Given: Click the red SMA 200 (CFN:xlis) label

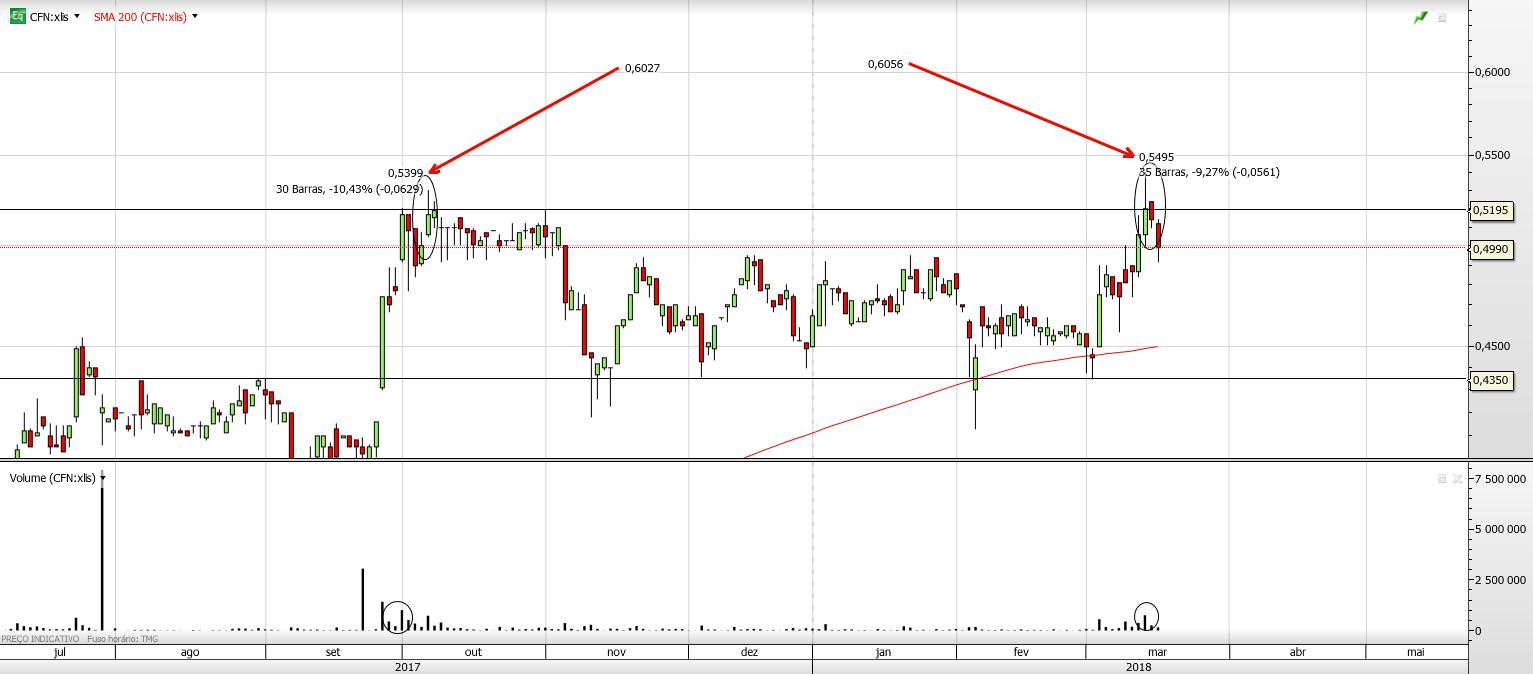Looking at the screenshot, I should [x=139, y=17].
